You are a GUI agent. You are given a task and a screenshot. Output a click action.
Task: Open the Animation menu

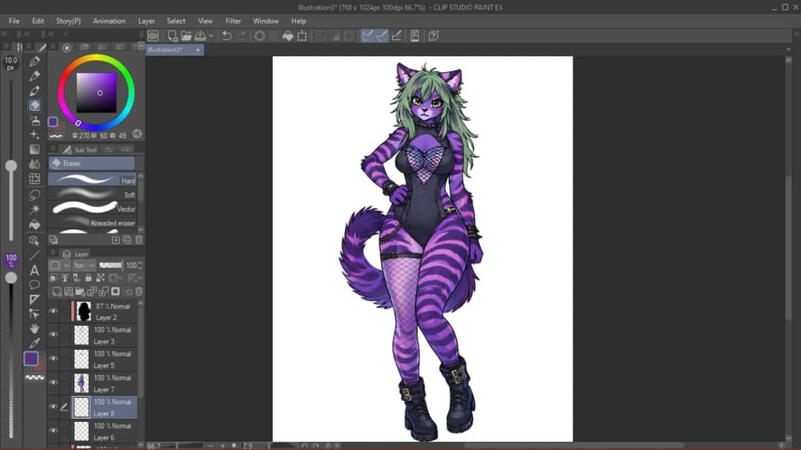[x=109, y=21]
